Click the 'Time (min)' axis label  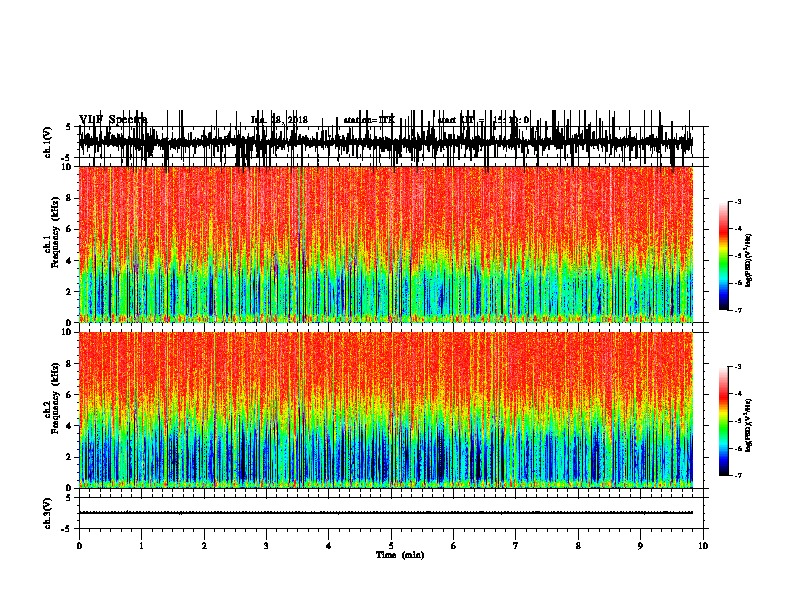(x=400, y=555)
